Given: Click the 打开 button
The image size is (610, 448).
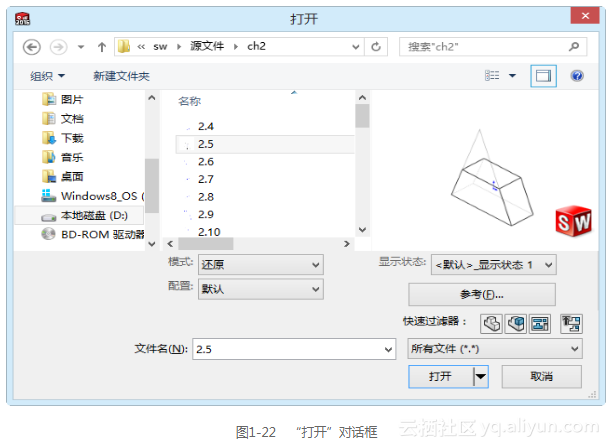Looking at the screenshot, I should pyautogui.click(x=441, y=376).
